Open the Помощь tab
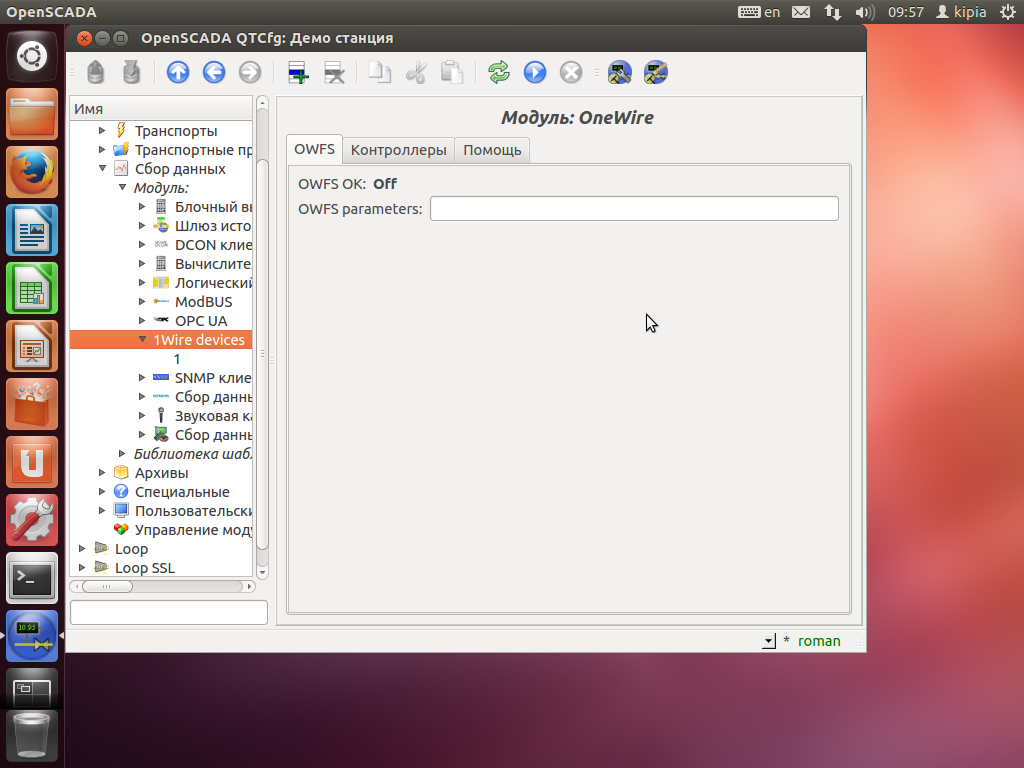The image size is (1024, 768). coord(492,150)
